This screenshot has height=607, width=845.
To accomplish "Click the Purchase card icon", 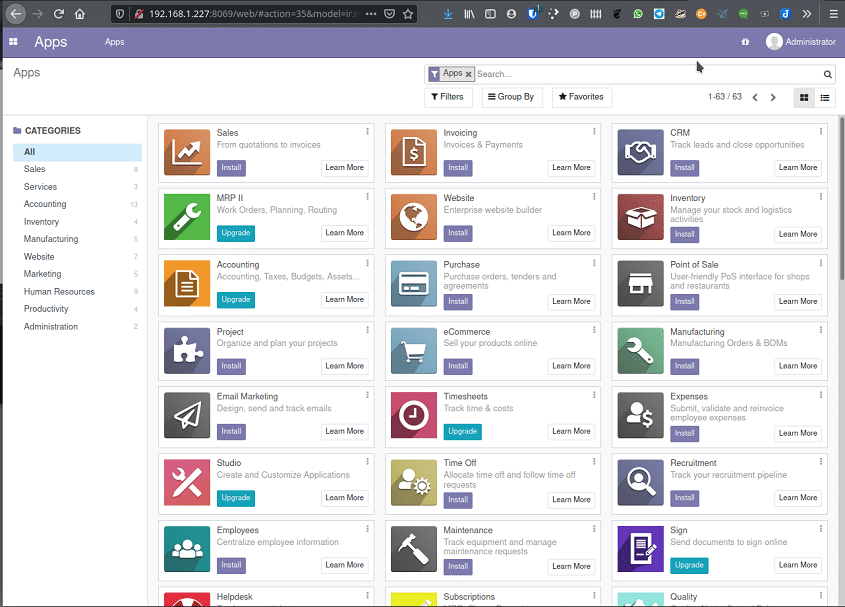I will [414, 284].
